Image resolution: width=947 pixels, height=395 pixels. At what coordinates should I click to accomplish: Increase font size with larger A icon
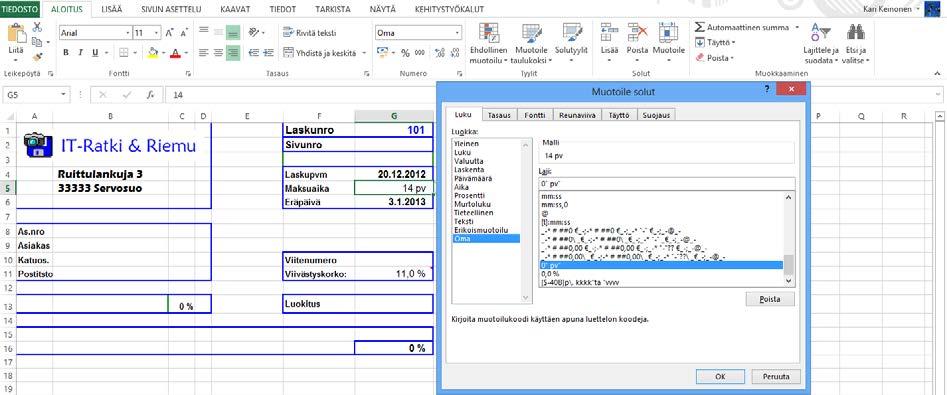170,33
